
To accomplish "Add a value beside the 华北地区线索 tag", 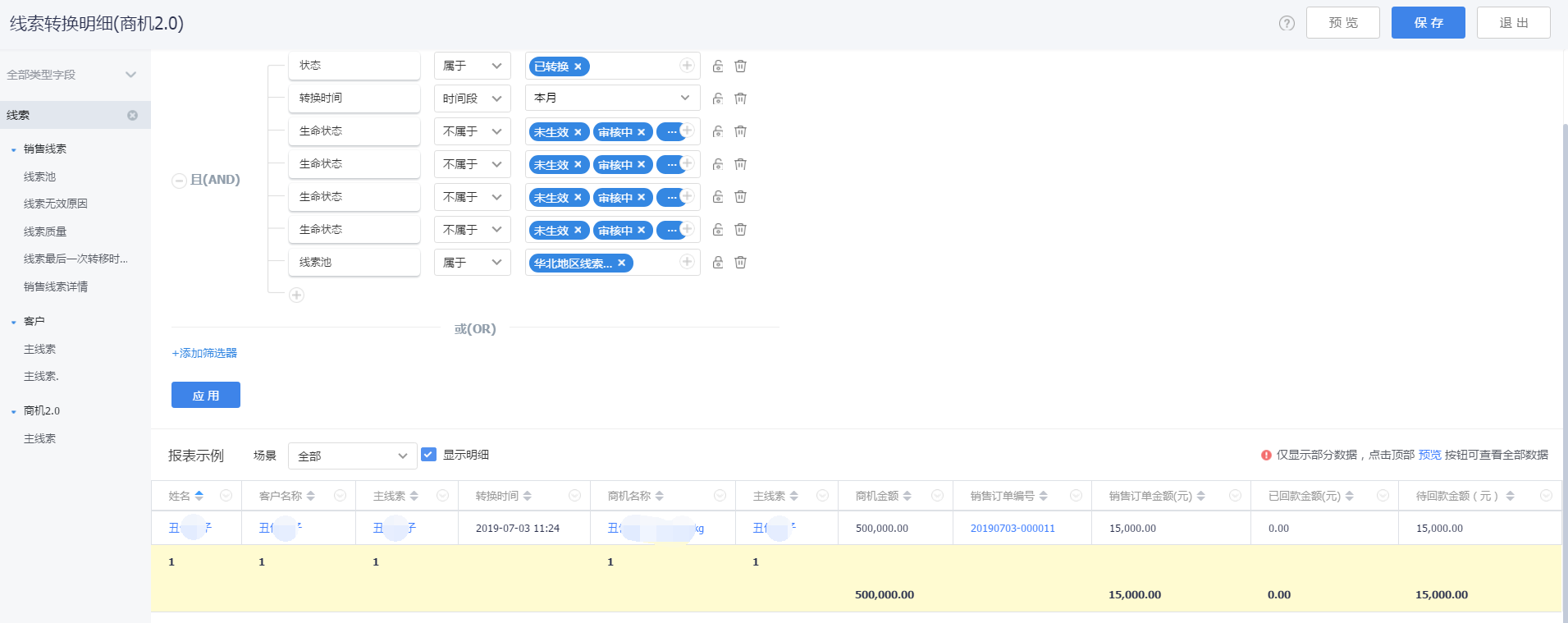I will point(687,262).
